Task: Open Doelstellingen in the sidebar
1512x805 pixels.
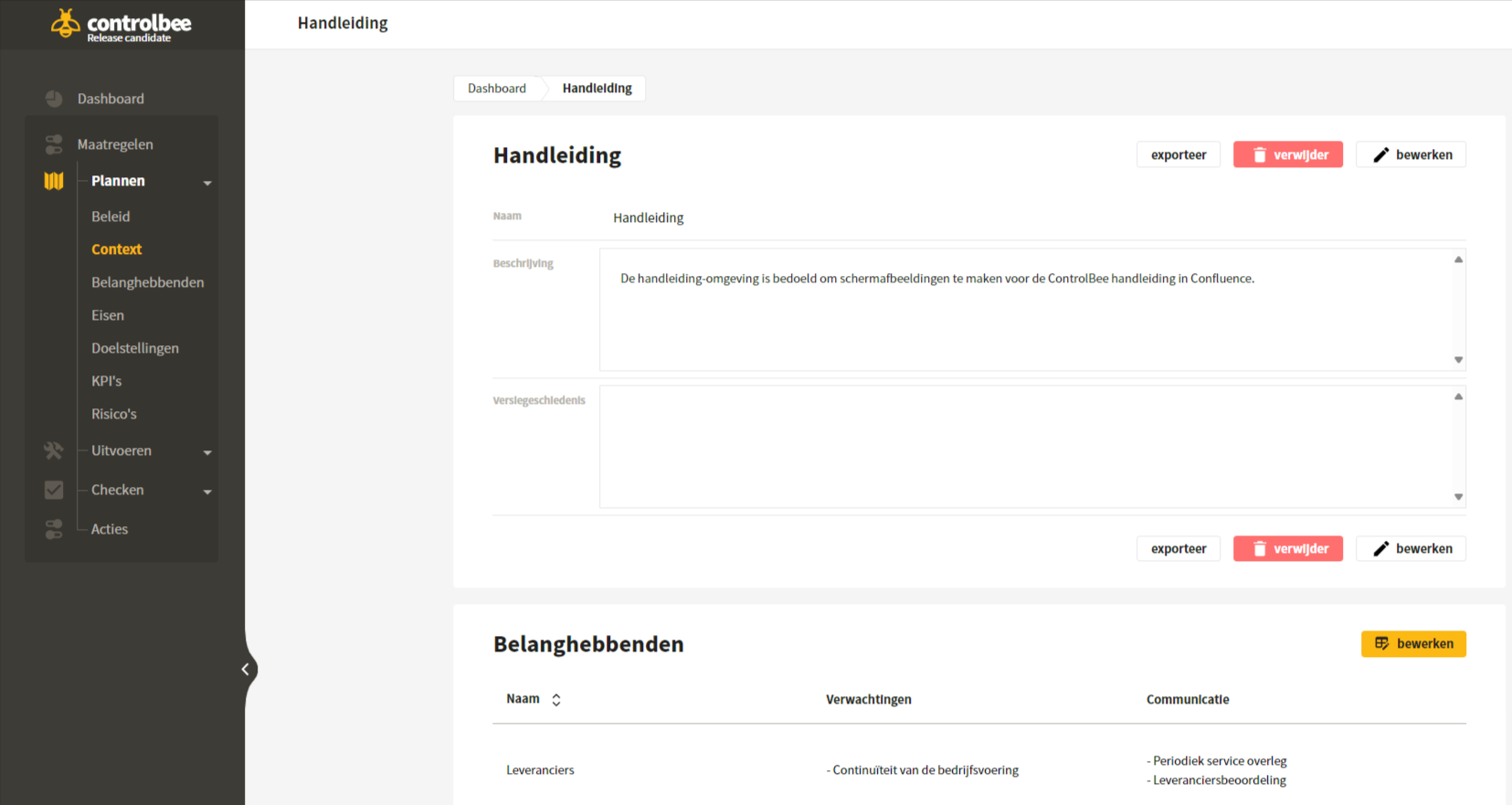Action: click(x=135, y=348)
